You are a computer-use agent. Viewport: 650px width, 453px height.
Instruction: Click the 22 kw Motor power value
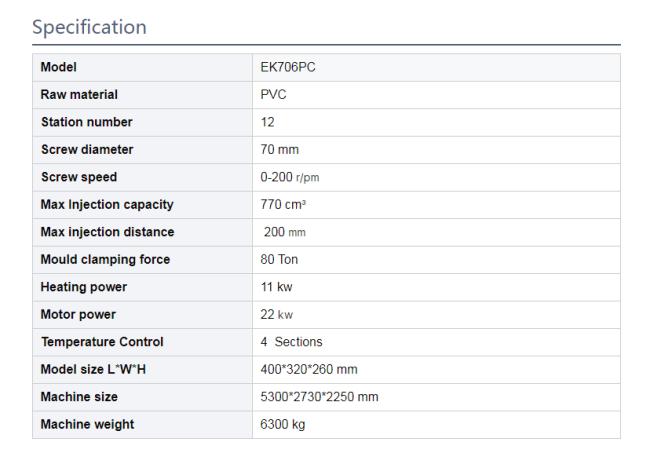tap(276, 315)
